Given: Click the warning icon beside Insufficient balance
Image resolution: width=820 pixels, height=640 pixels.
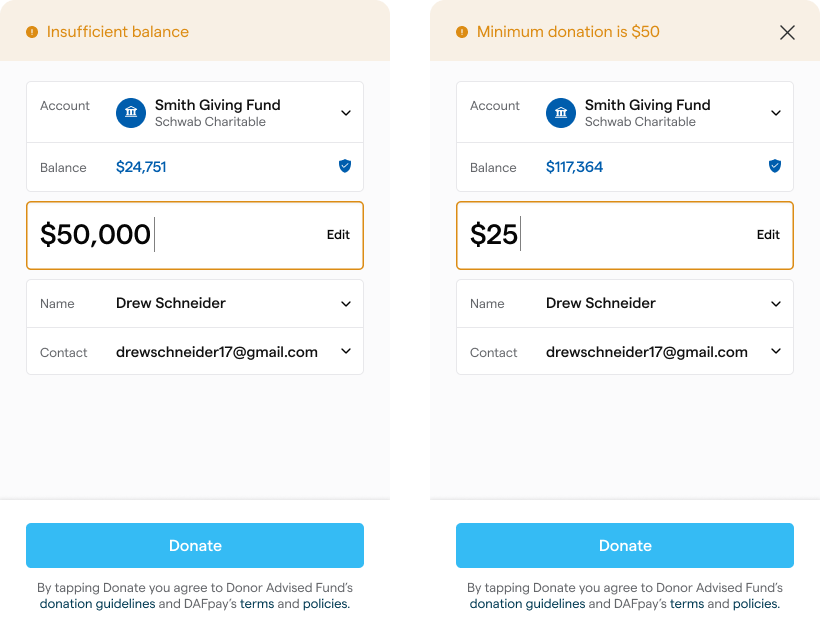Looking at the screenshot, I should coord(32,32).
